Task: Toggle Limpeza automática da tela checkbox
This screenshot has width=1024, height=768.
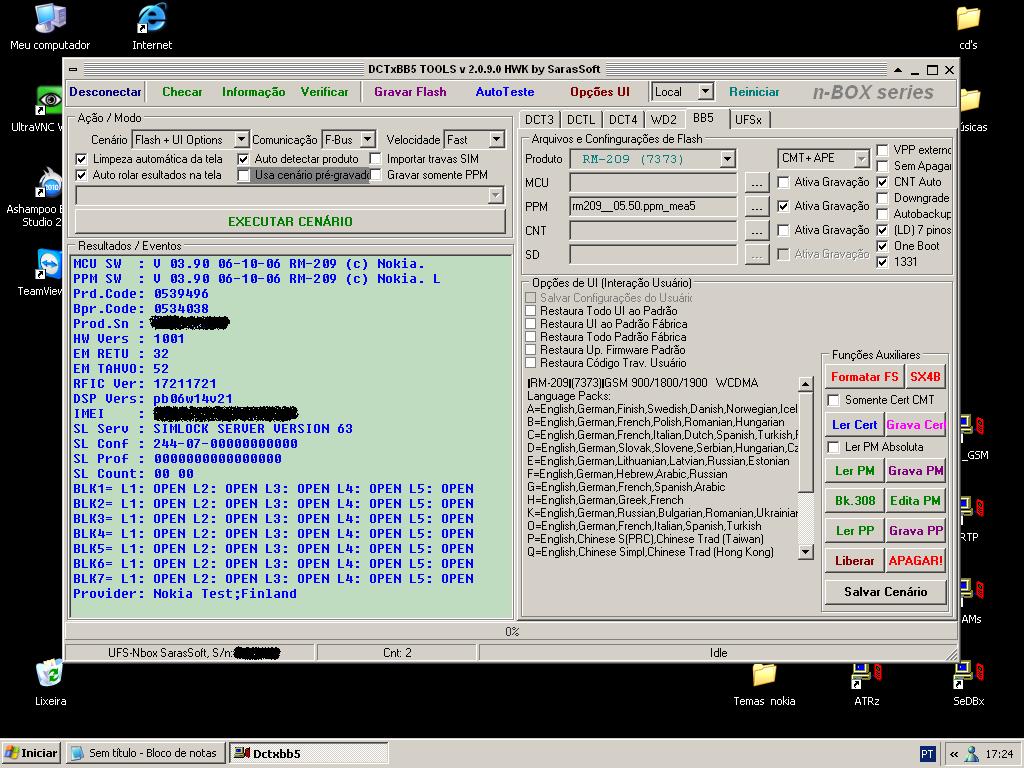Action: point(81,159)
